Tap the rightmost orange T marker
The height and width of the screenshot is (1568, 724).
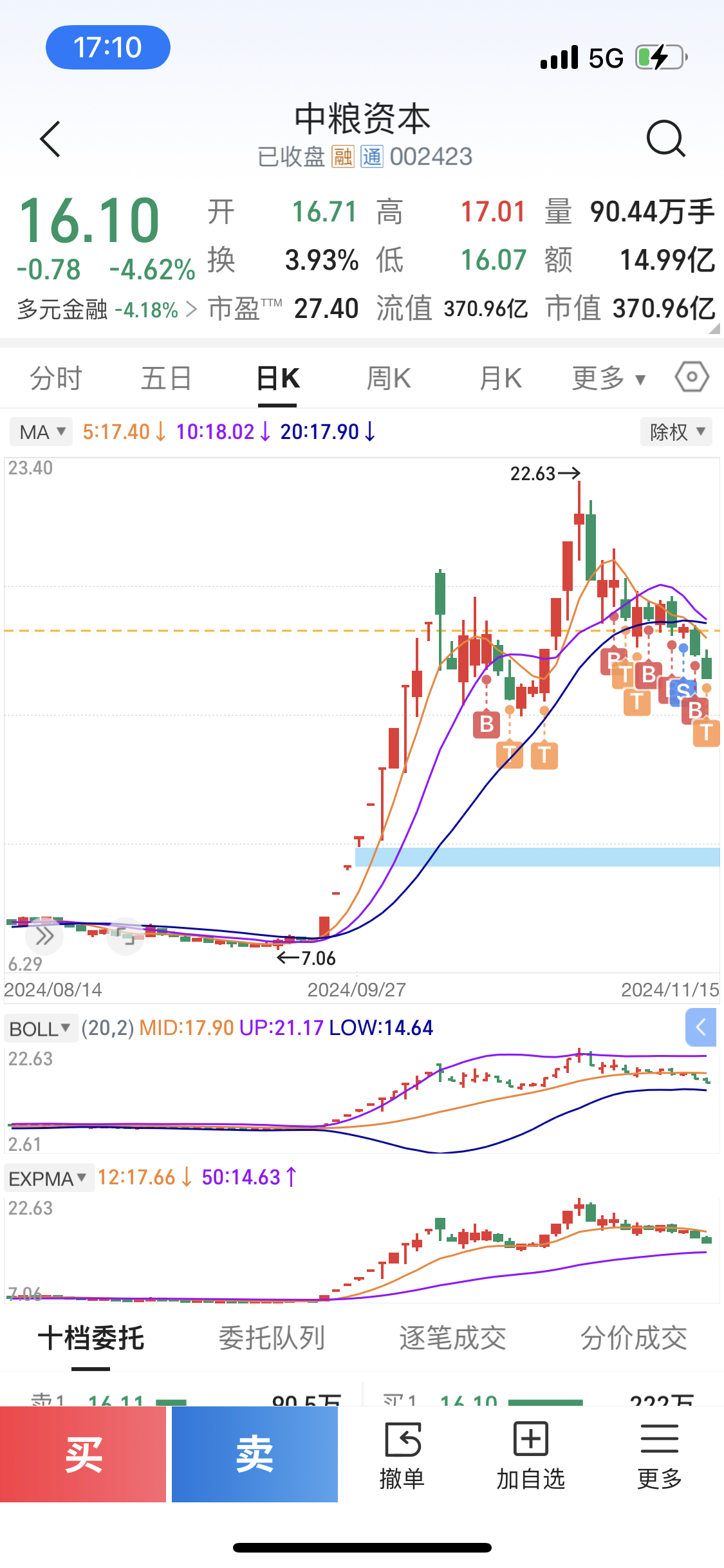pyautogui.click(x=707, y=733)
